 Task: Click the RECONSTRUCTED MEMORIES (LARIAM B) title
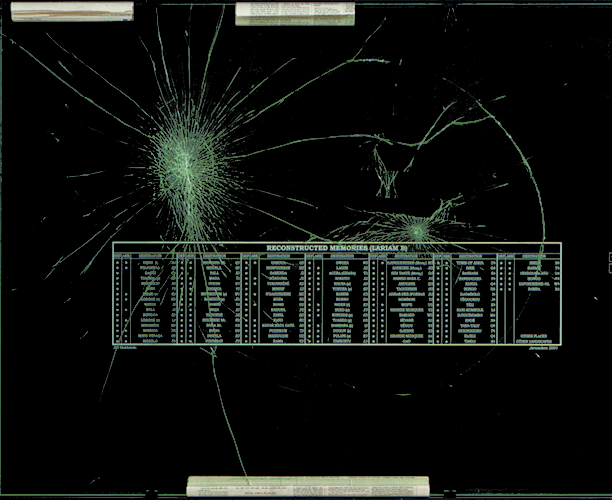tap(337, 248)
